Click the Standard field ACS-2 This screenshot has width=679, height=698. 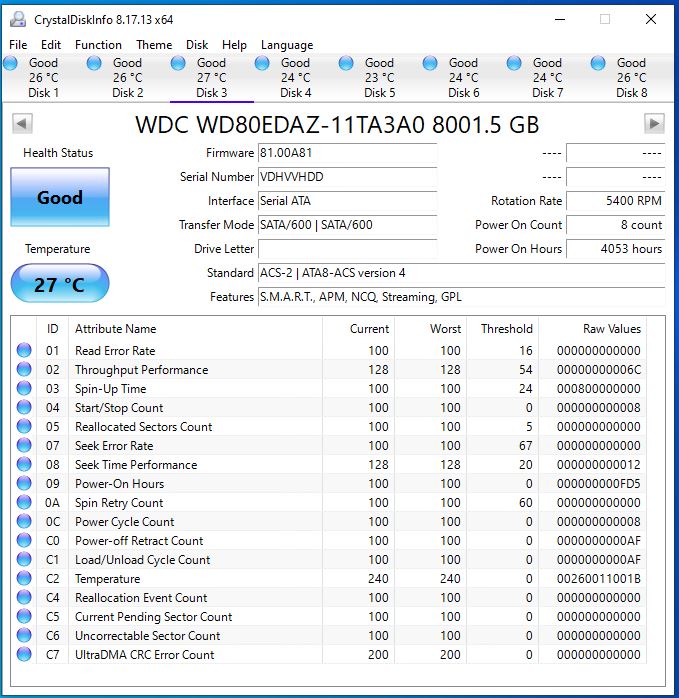(462, 273)
